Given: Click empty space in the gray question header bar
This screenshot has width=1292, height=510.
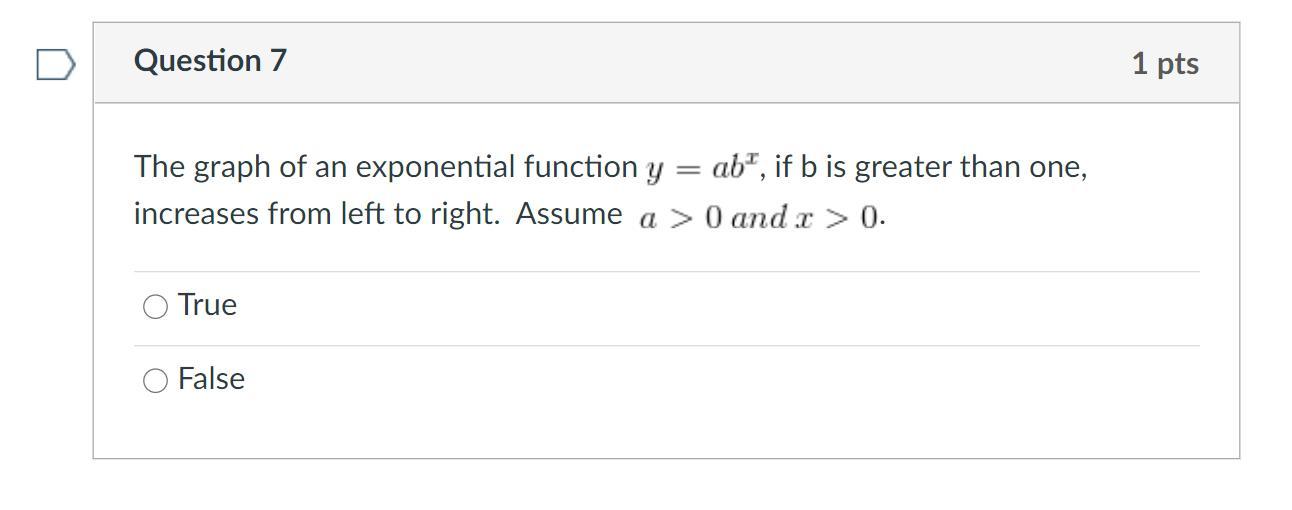Looking at the screenshot, I should (700, 62).
